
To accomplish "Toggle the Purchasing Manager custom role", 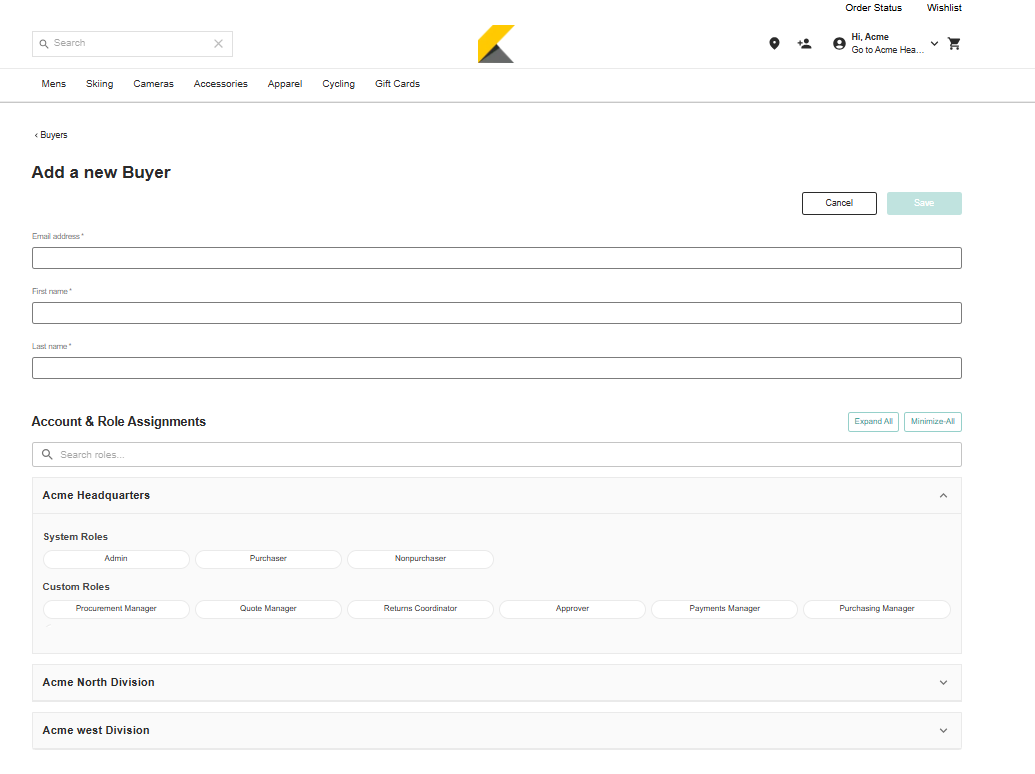I will [877, 609].
